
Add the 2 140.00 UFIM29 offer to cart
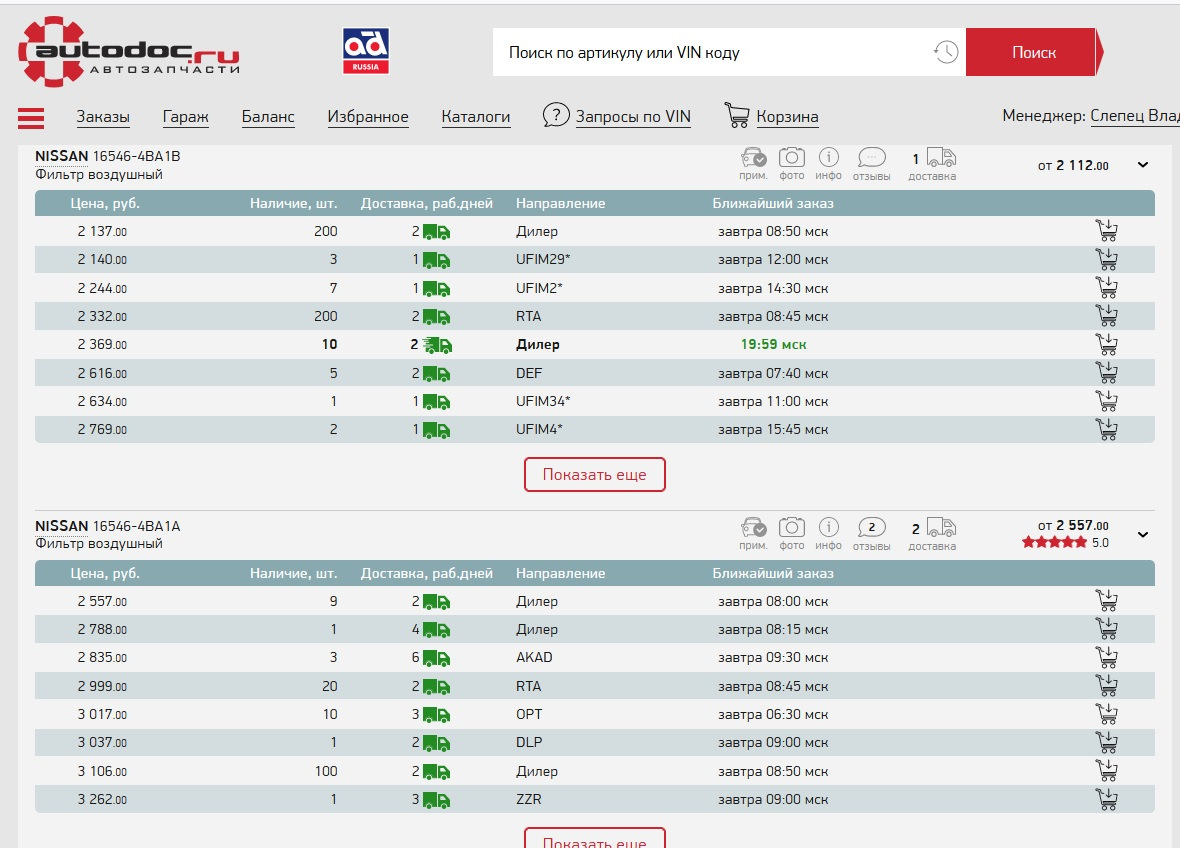coord(1106,259)
